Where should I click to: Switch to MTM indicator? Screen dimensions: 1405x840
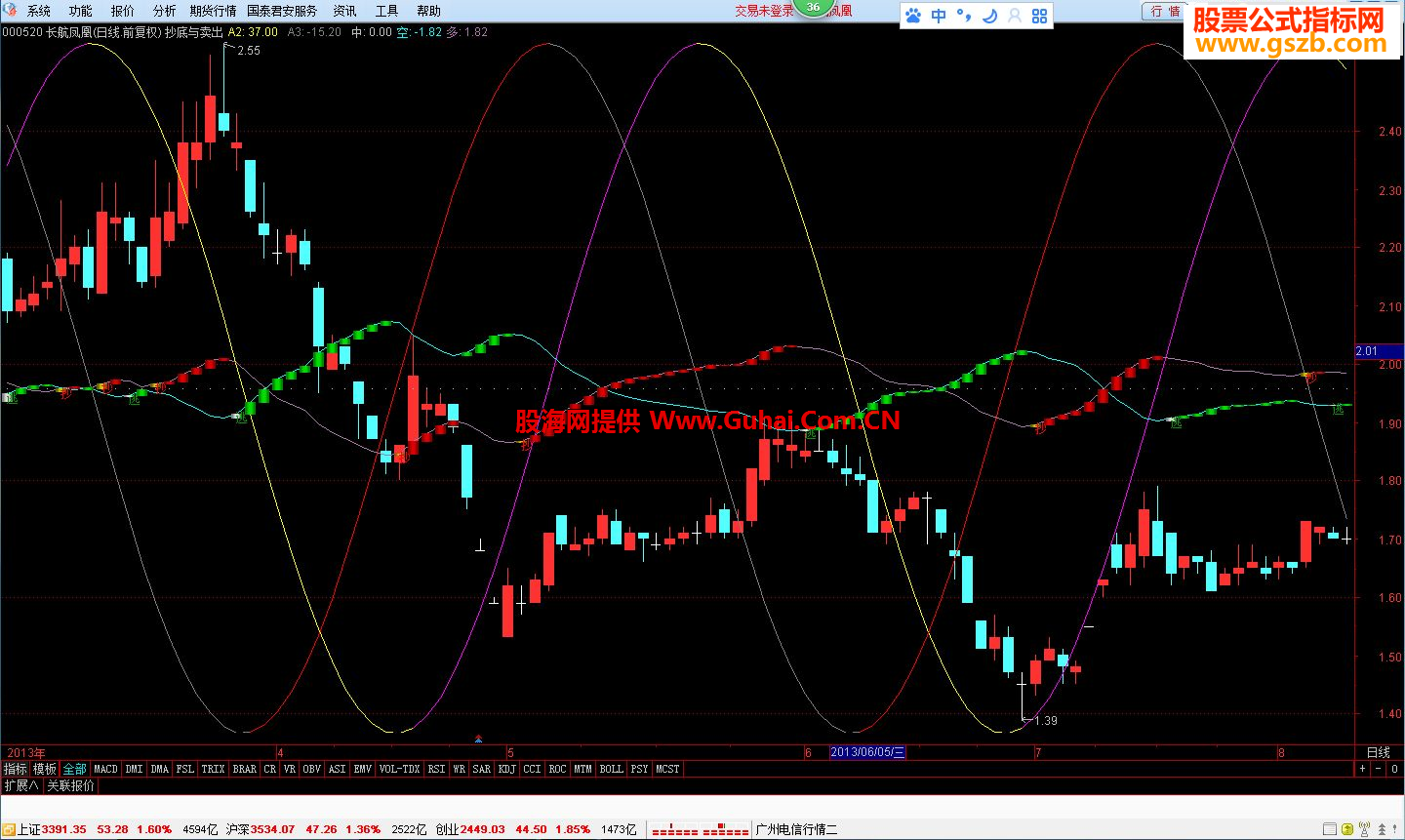pyautogui.click(x=582, y=769)
